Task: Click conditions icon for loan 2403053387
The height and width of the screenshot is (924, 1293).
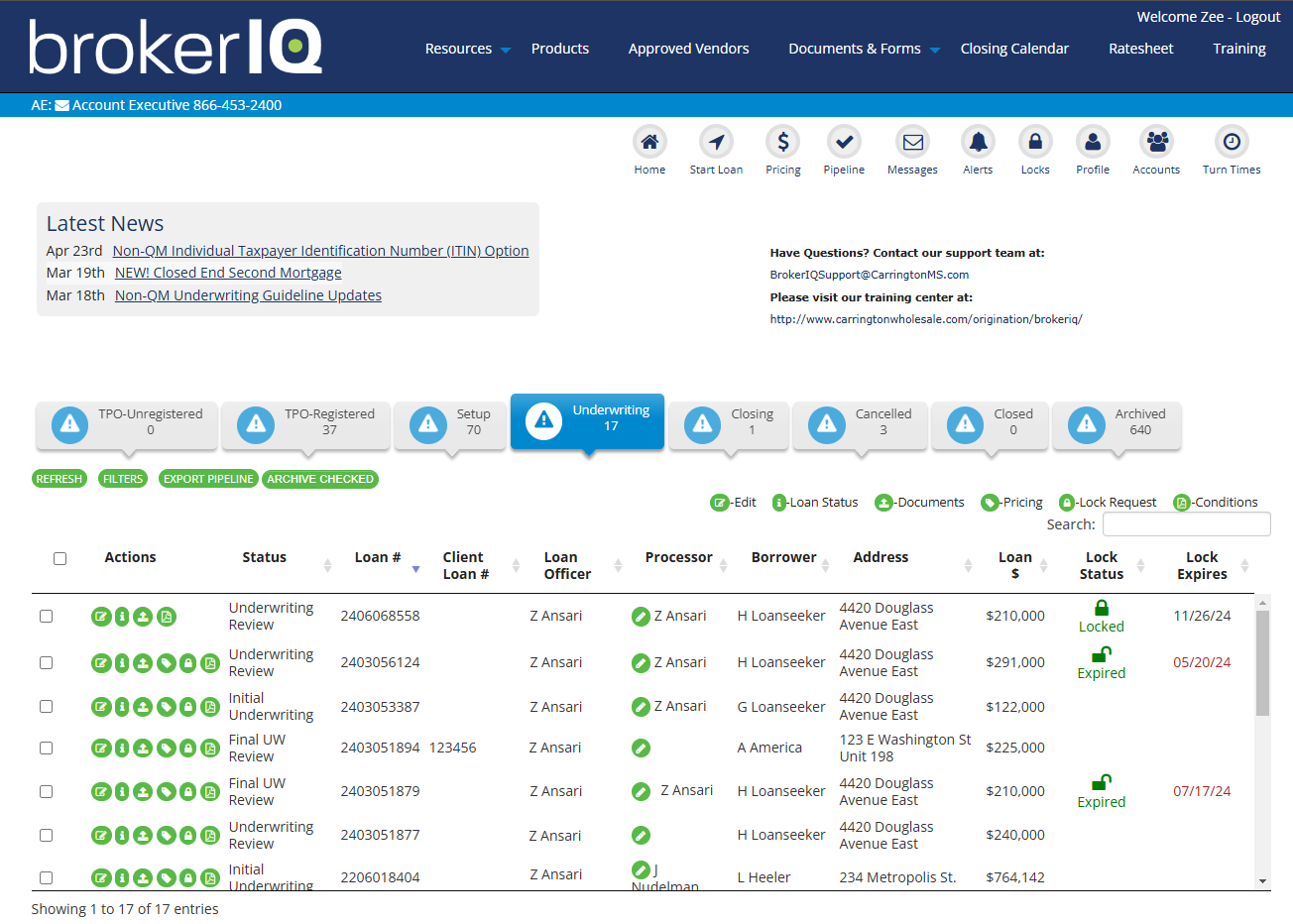Action: click(x=210, y=707)
